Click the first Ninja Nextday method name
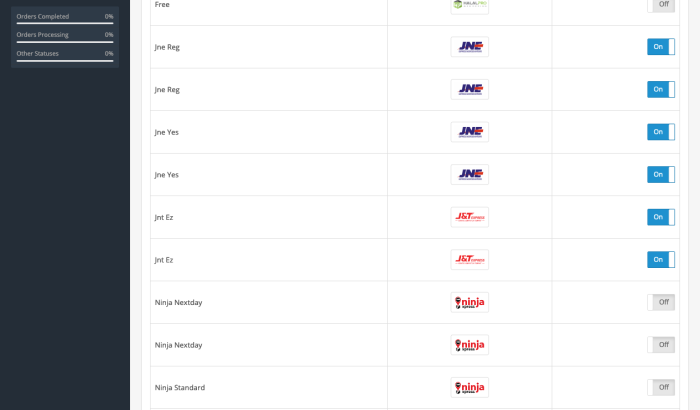The height and width of the screenshot is (410, 700). pyautogui.click(x=179, y=302)
